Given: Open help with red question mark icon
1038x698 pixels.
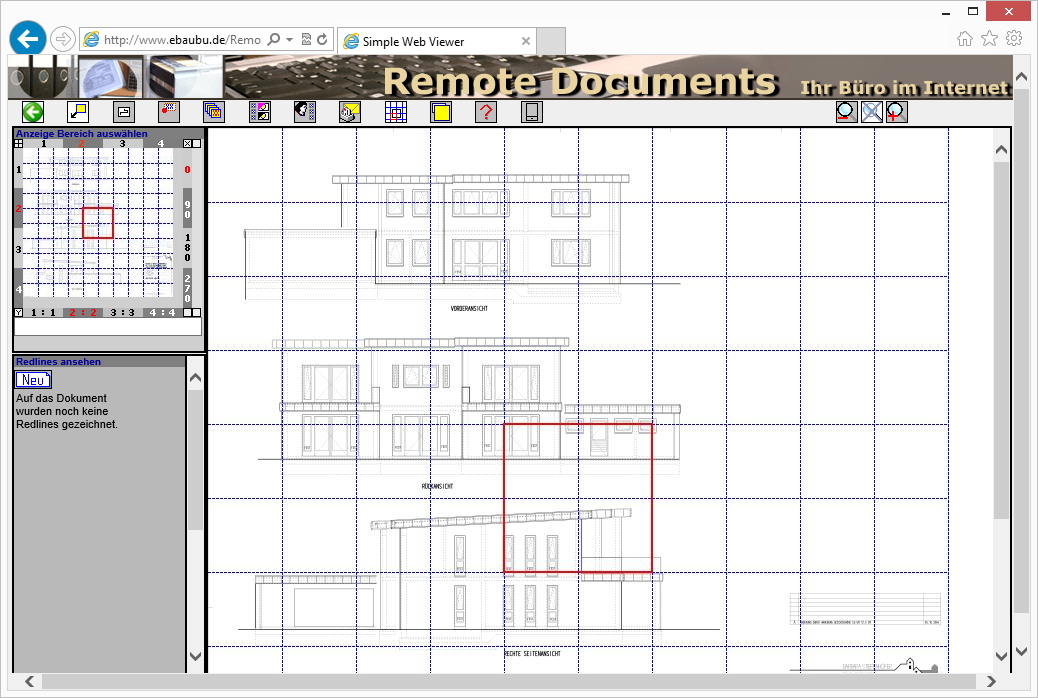Looking at the screenshot, I should (486, 112).
